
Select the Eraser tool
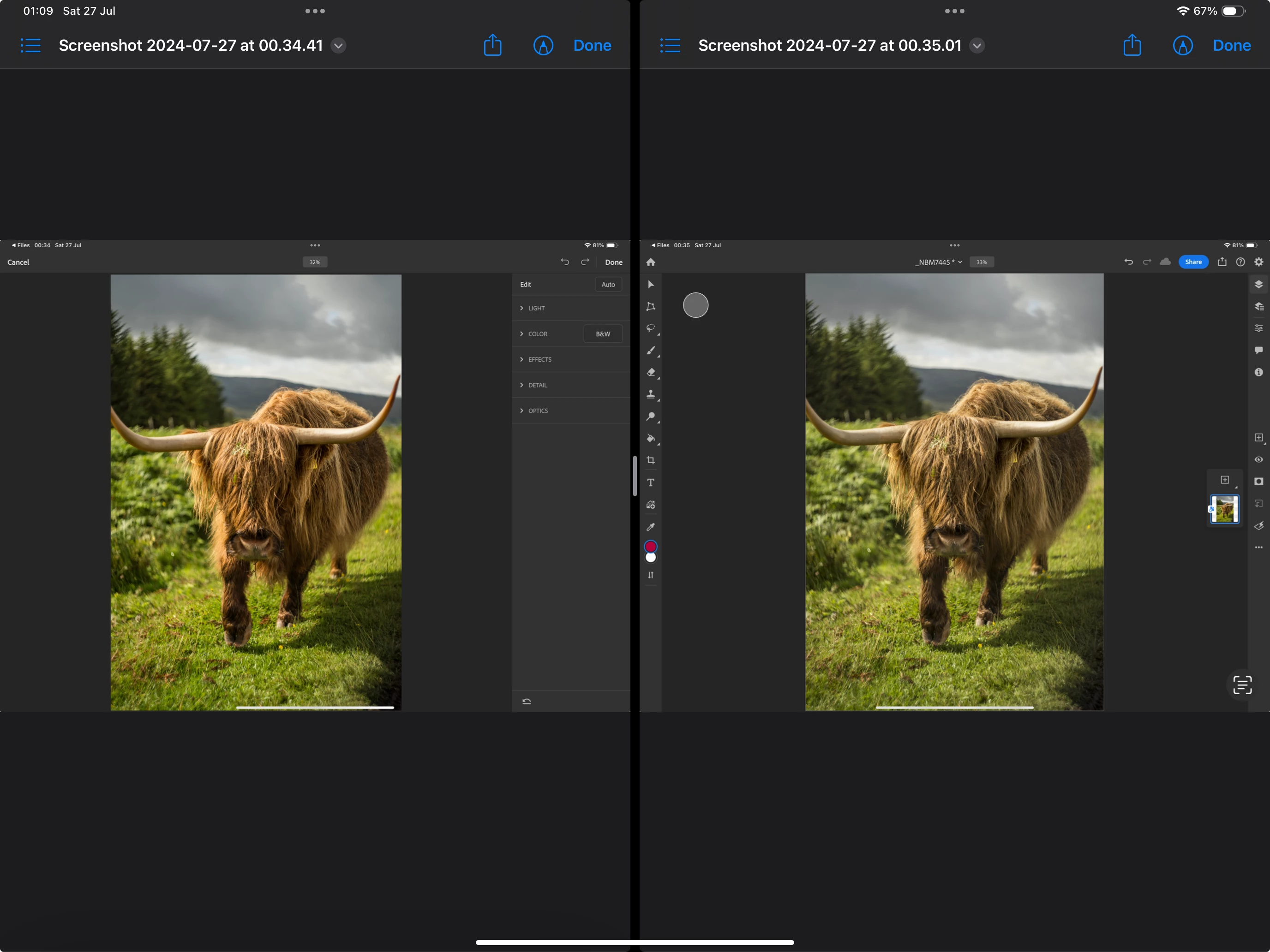click(651, 372)
